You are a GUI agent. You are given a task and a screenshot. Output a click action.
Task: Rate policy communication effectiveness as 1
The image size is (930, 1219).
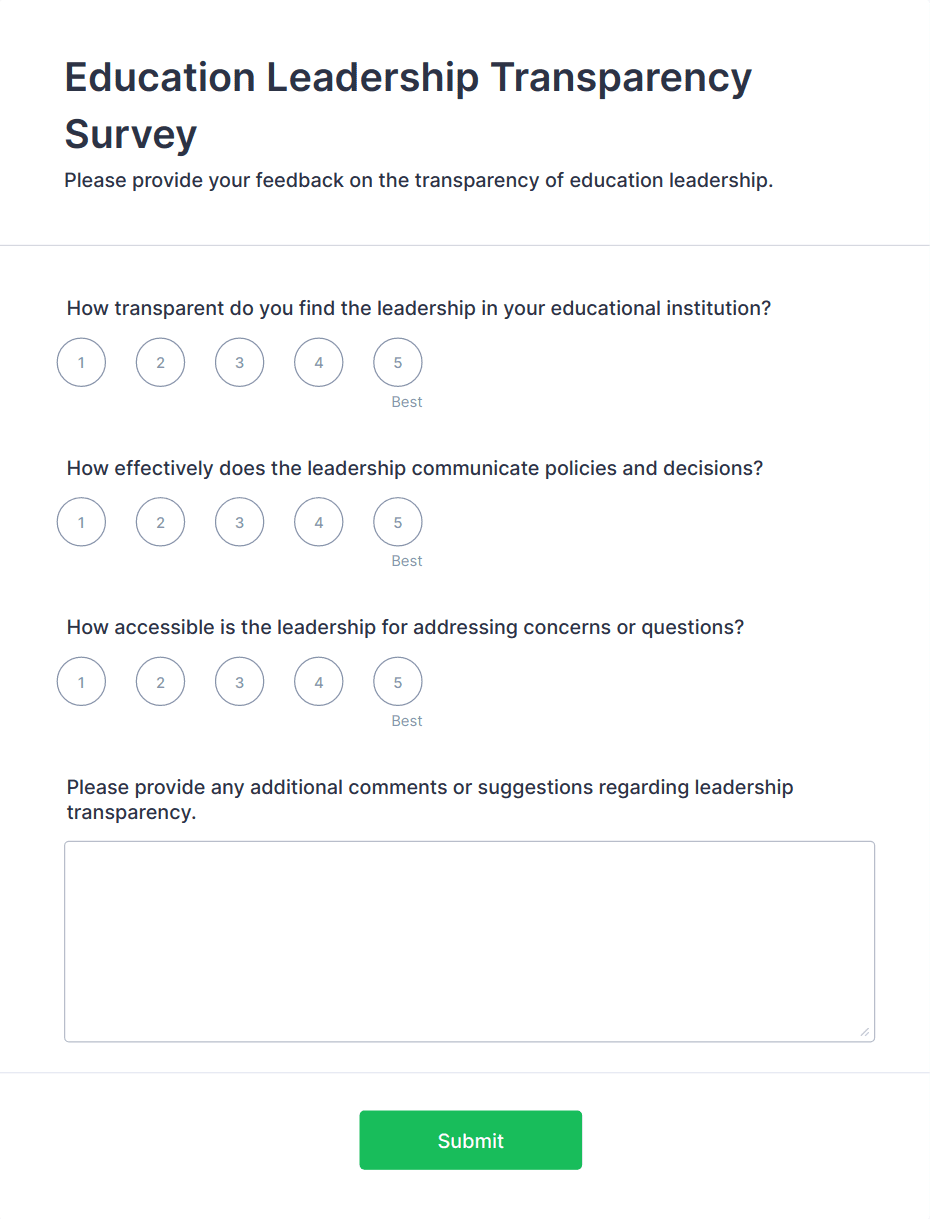pos(81,522)
